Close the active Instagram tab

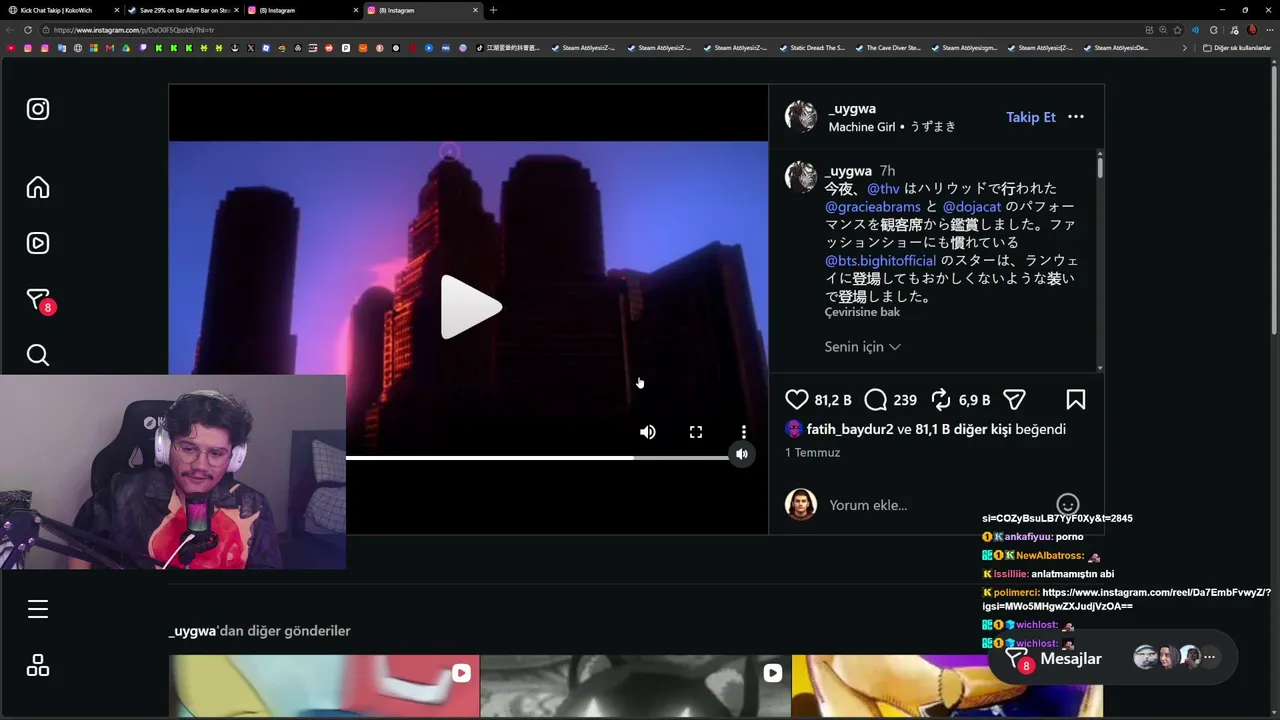click(475, 10)
